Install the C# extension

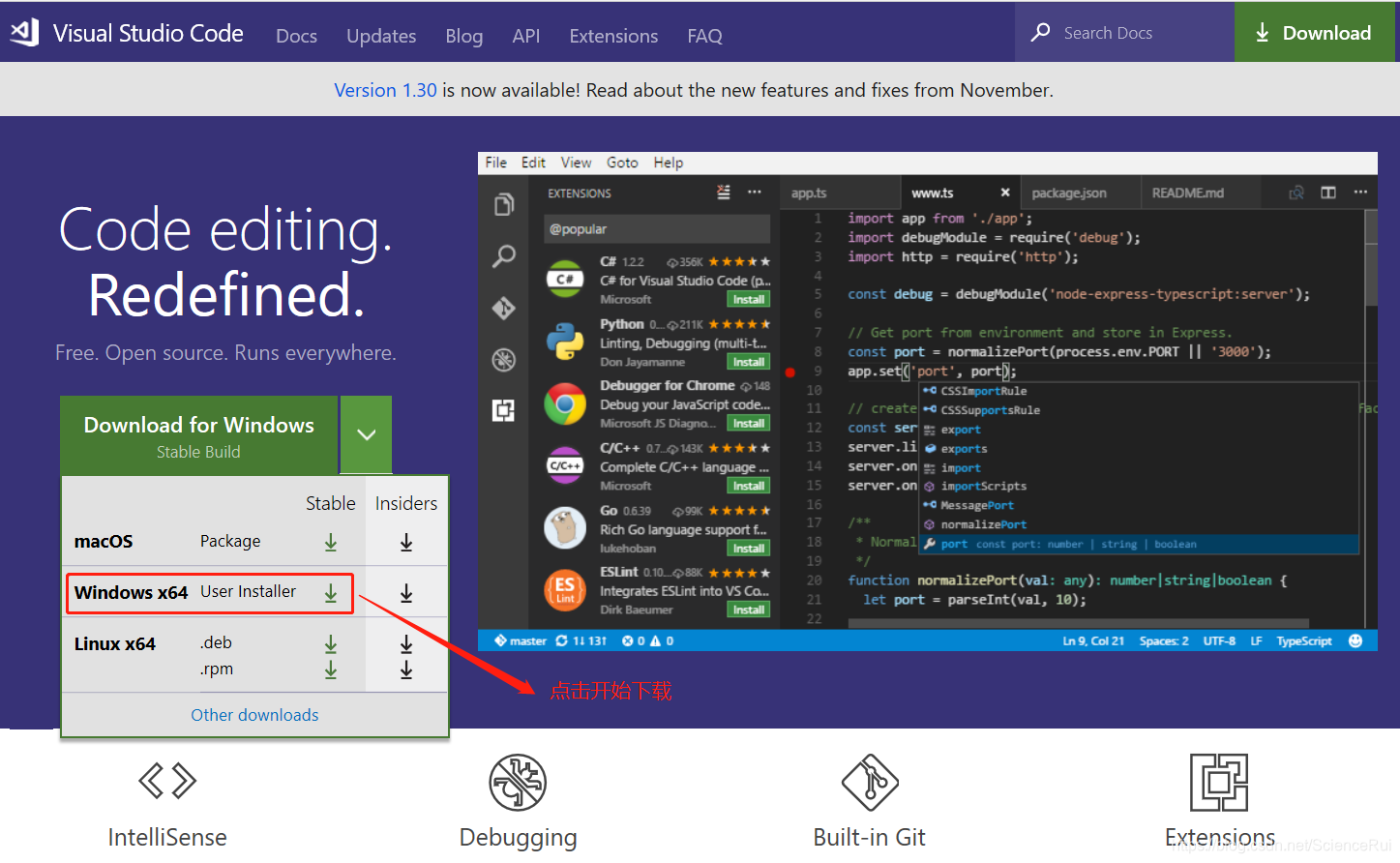(x=749, y=300)
